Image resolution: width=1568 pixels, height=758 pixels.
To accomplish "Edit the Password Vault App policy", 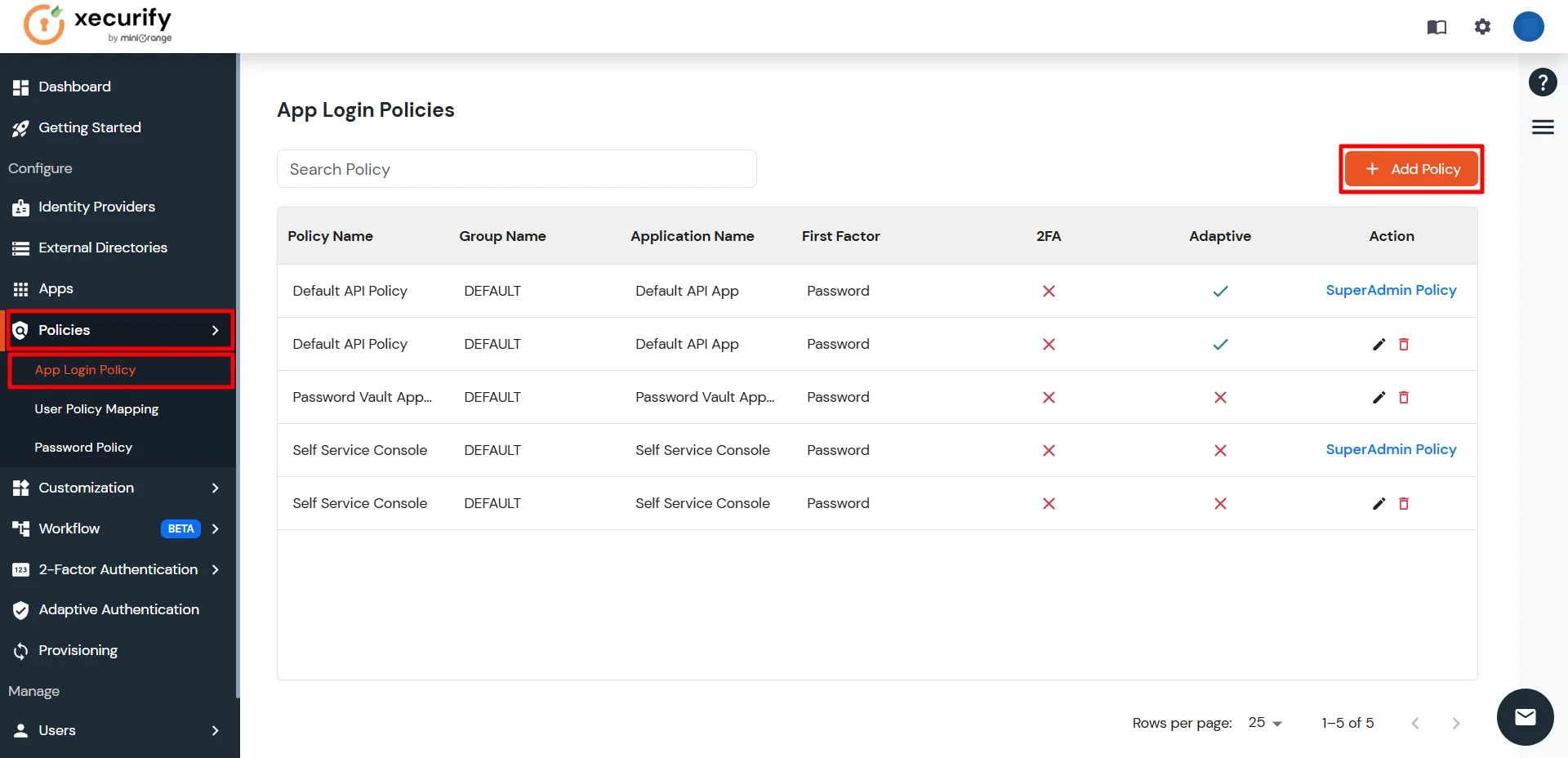I will 1379,397.
